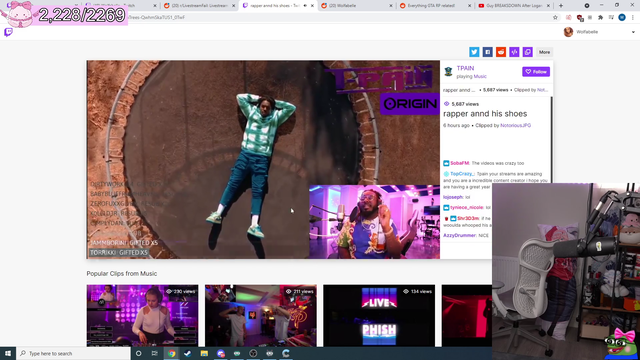
Task: Follow the TPAIN channel
Action: 536,71
